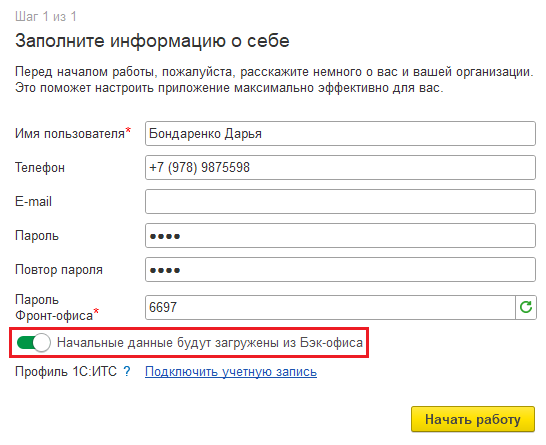Open the Подключить учетную запись link
The width and height of the screenshot is (546, 445).
tap(231, 372)
